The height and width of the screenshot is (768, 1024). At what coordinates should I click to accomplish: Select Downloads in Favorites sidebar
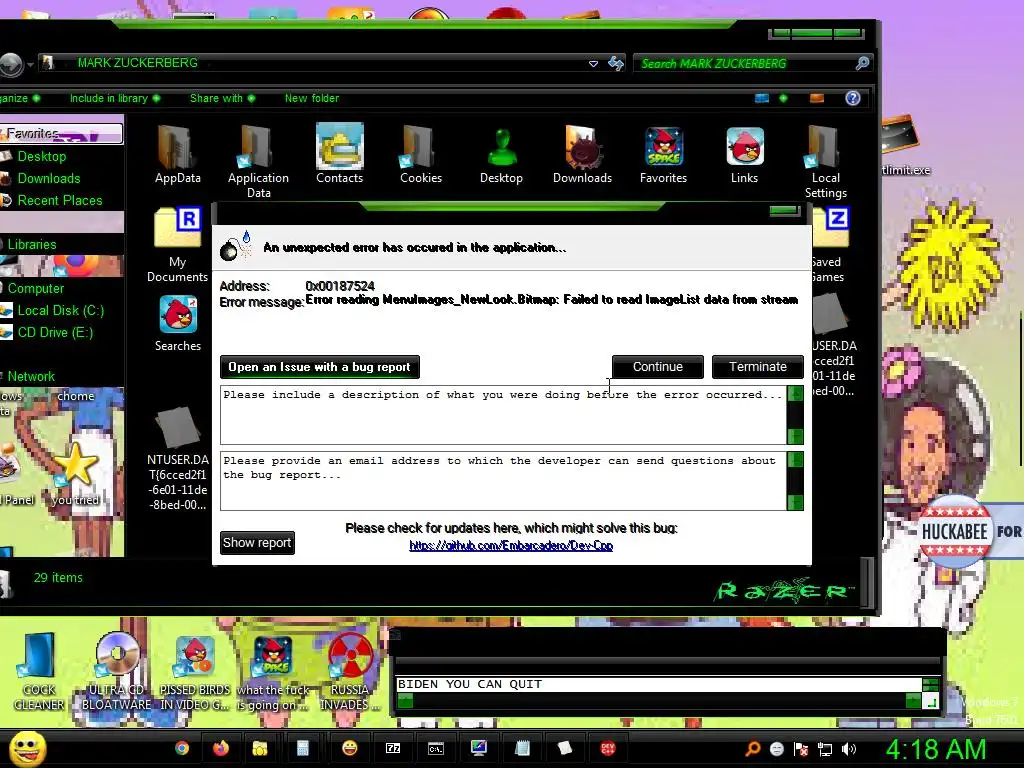(x=49, y=178)
